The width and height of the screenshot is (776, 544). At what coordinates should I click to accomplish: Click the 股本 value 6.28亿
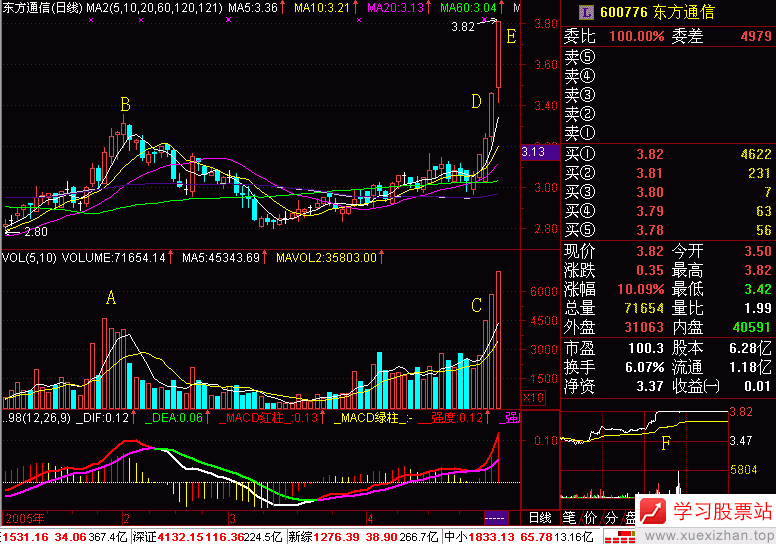pyautogui.click(x=750, y=348)
